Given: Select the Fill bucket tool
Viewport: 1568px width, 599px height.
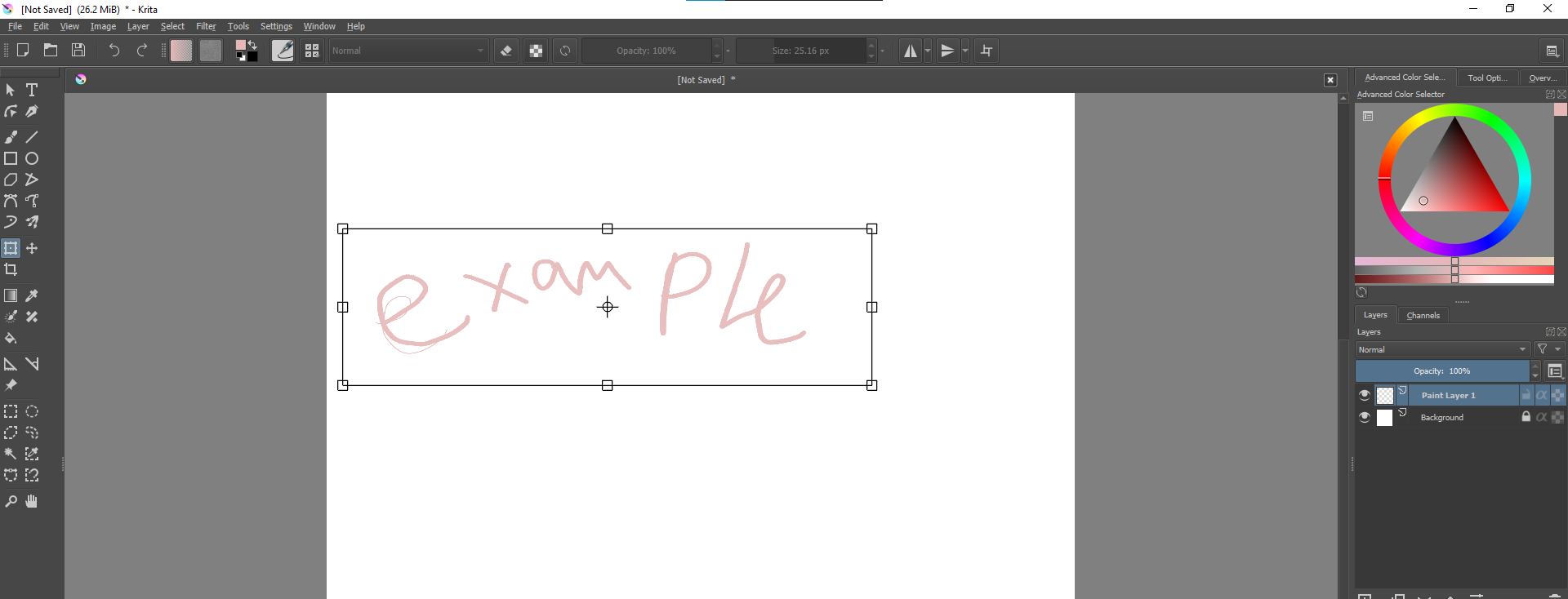Looking at the screenshot, I should coord(11,338).
